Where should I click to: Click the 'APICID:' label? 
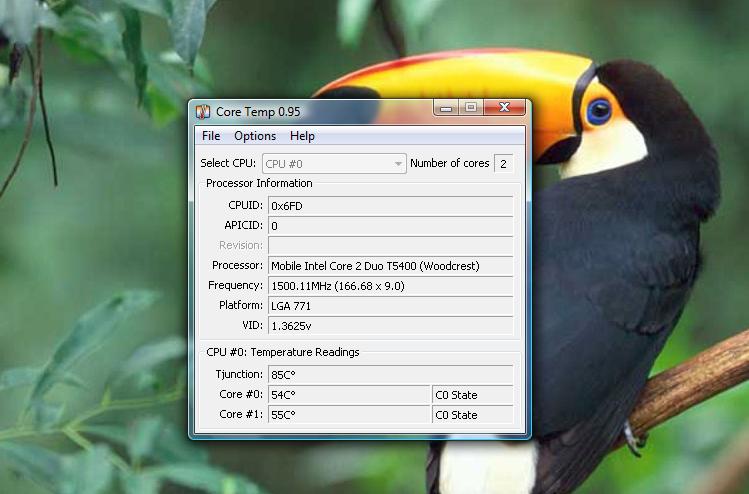point(244,225)
